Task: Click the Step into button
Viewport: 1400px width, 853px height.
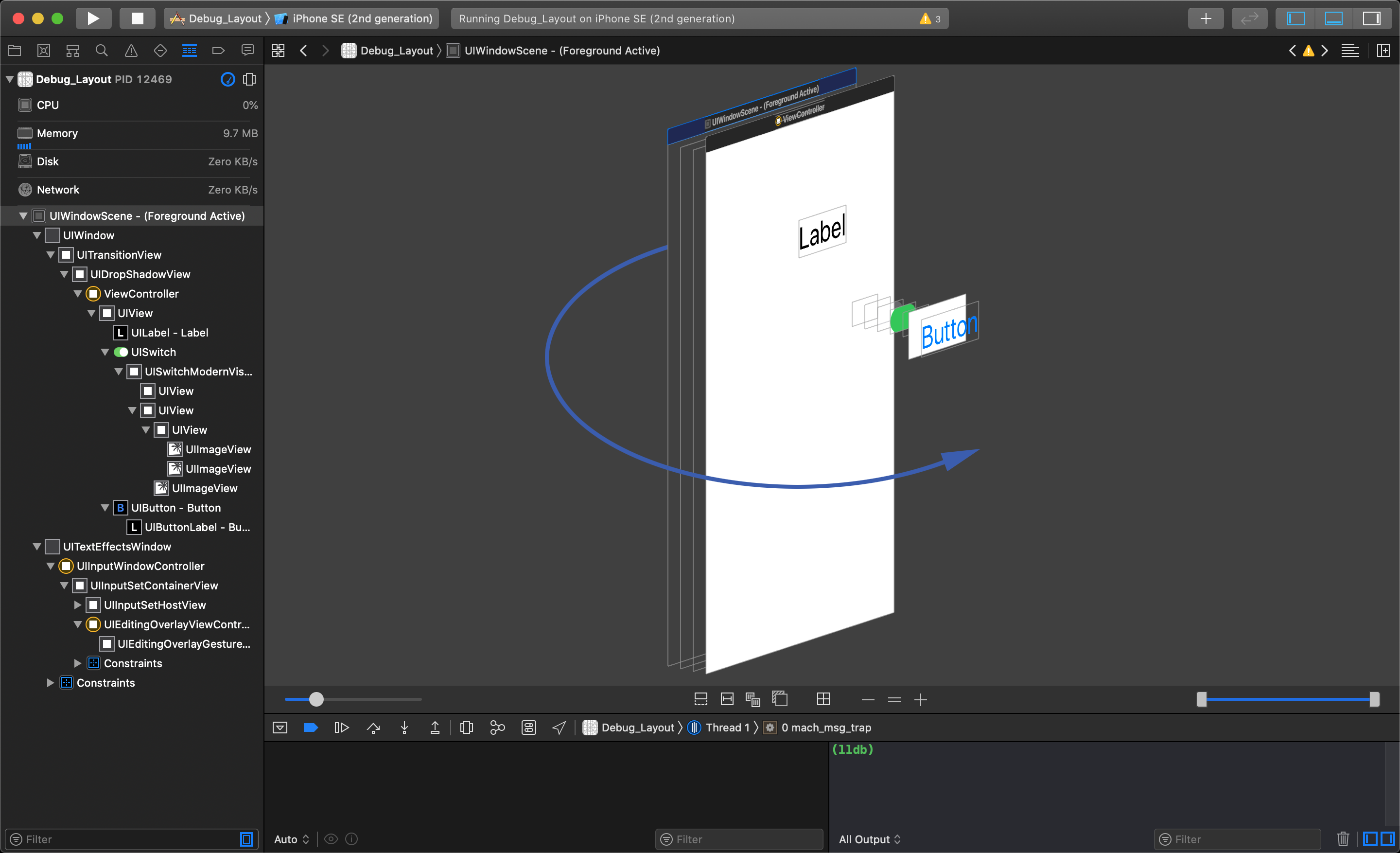Action: coord(404,728)
